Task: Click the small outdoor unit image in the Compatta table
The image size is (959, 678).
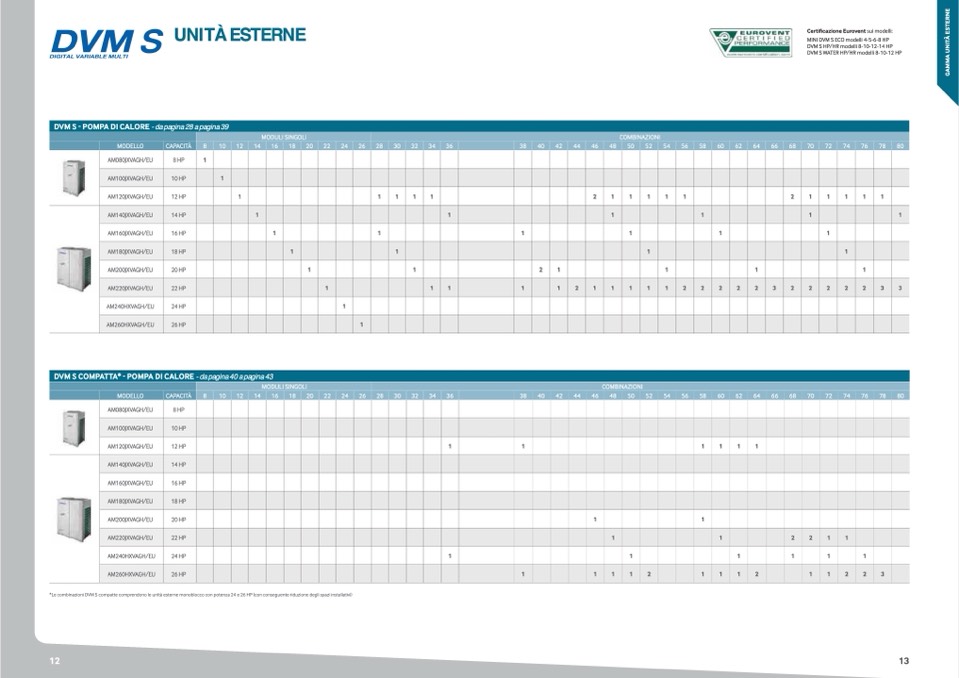Action: tap(74, 427)
